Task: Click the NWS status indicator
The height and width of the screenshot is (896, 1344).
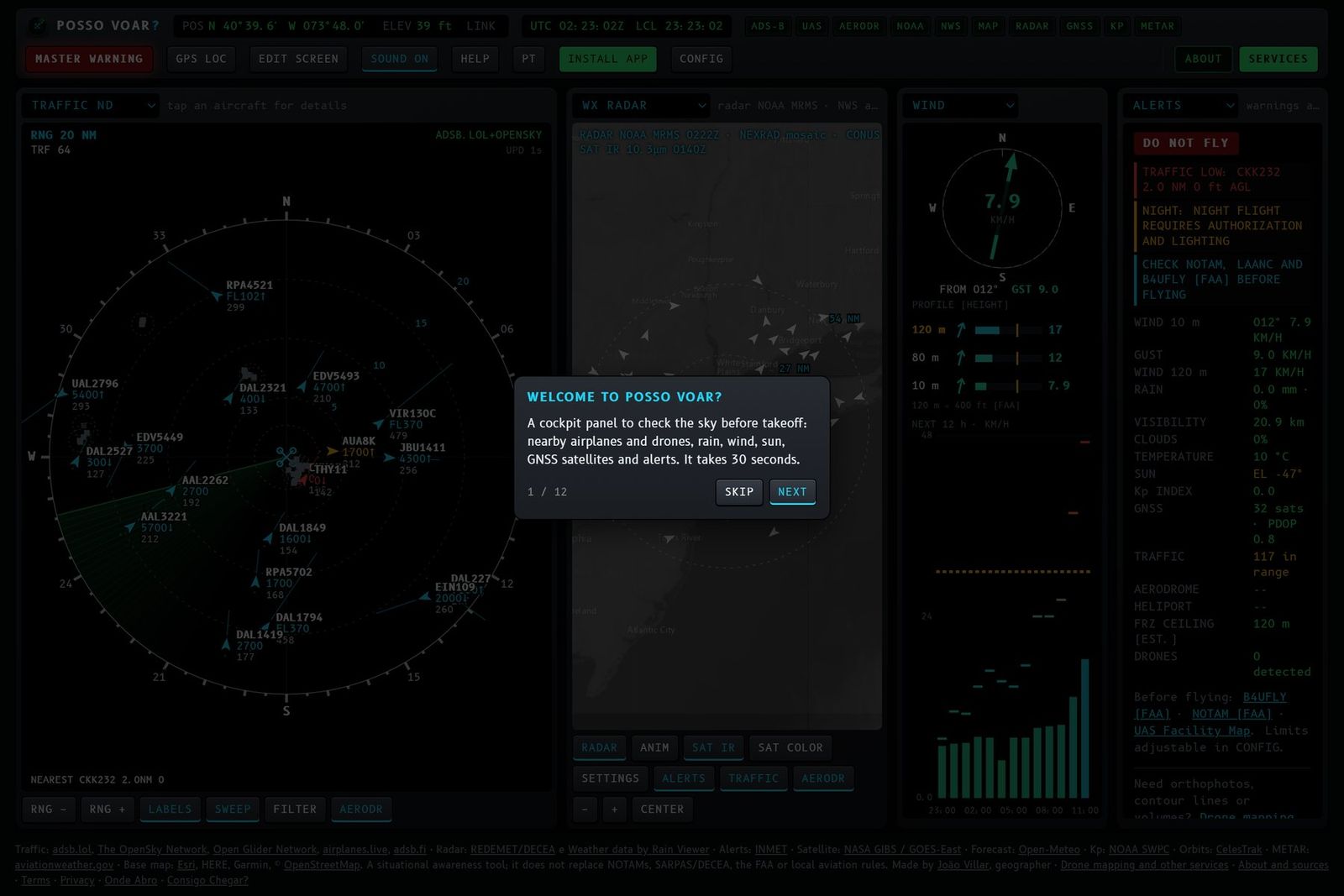Action: click(951, 26)
